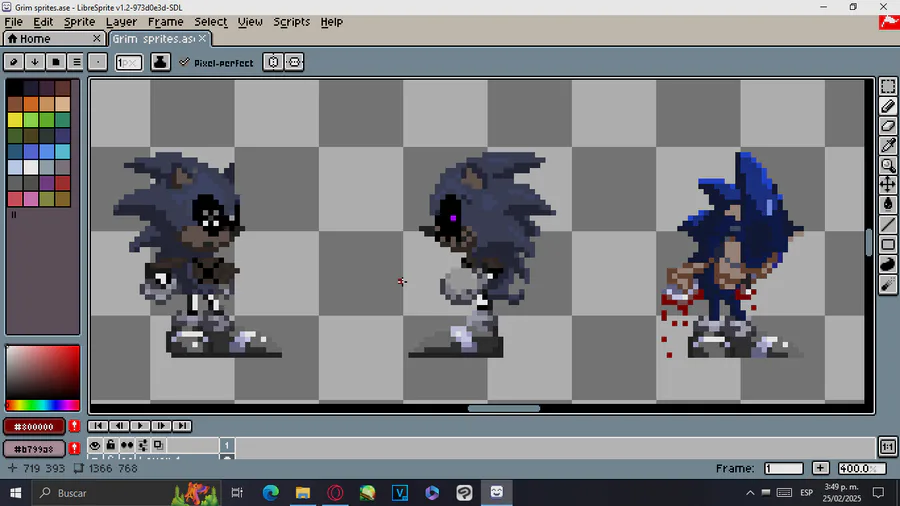Open the 400.0% zoom dropdown

[862, 468]
